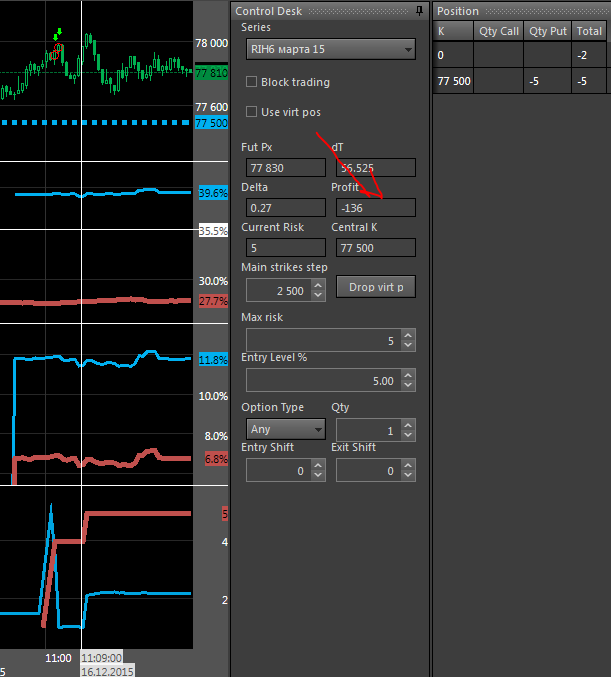Pin the Control Desk panel
This screenshot has height=677, width=611.
pyautogui.click(x=419, y=11)
